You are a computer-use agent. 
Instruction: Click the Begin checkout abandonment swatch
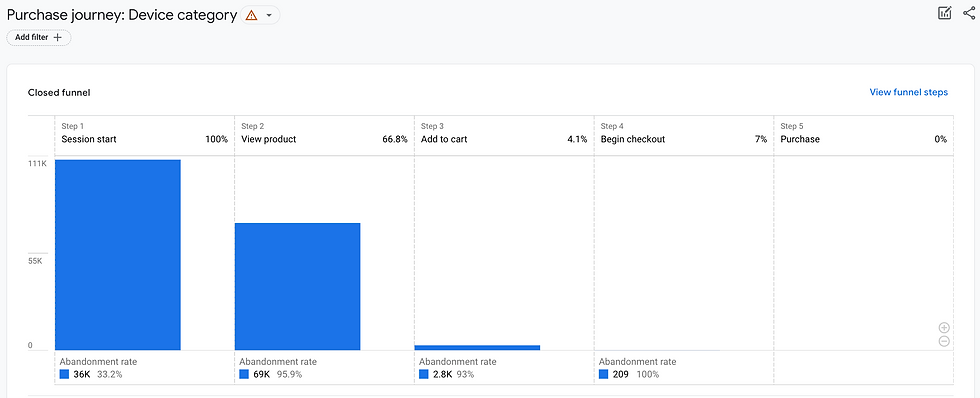pyautogui.click(x=603, y=374)
